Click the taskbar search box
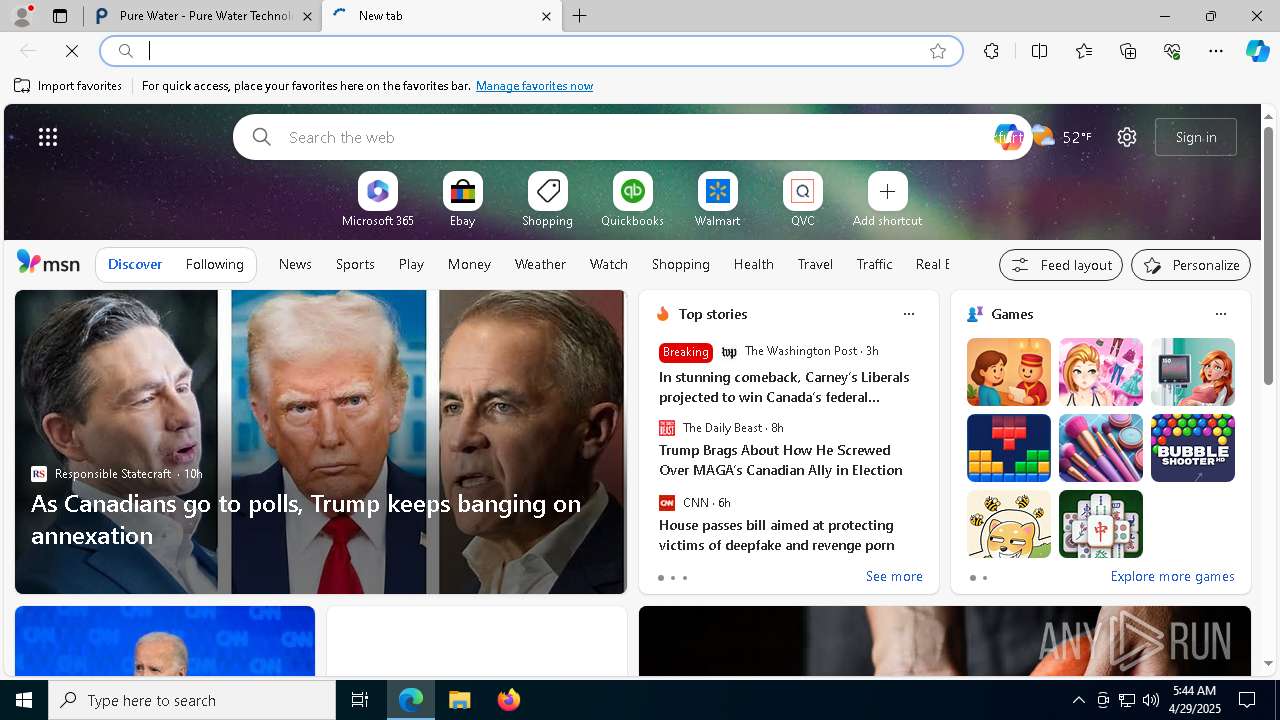The image size is (1280, 720). click(192, 700)
